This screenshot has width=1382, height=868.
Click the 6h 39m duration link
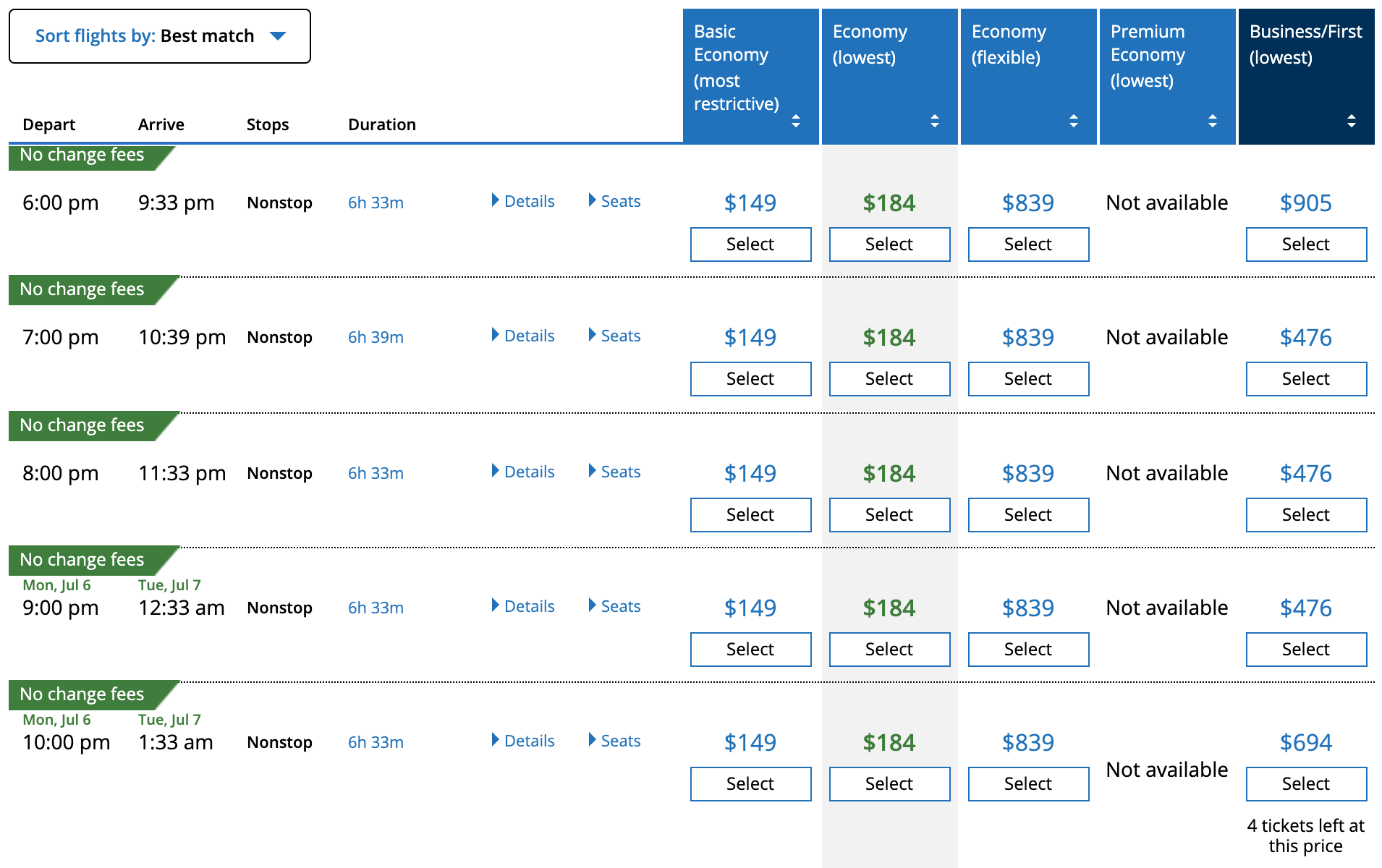376,337
